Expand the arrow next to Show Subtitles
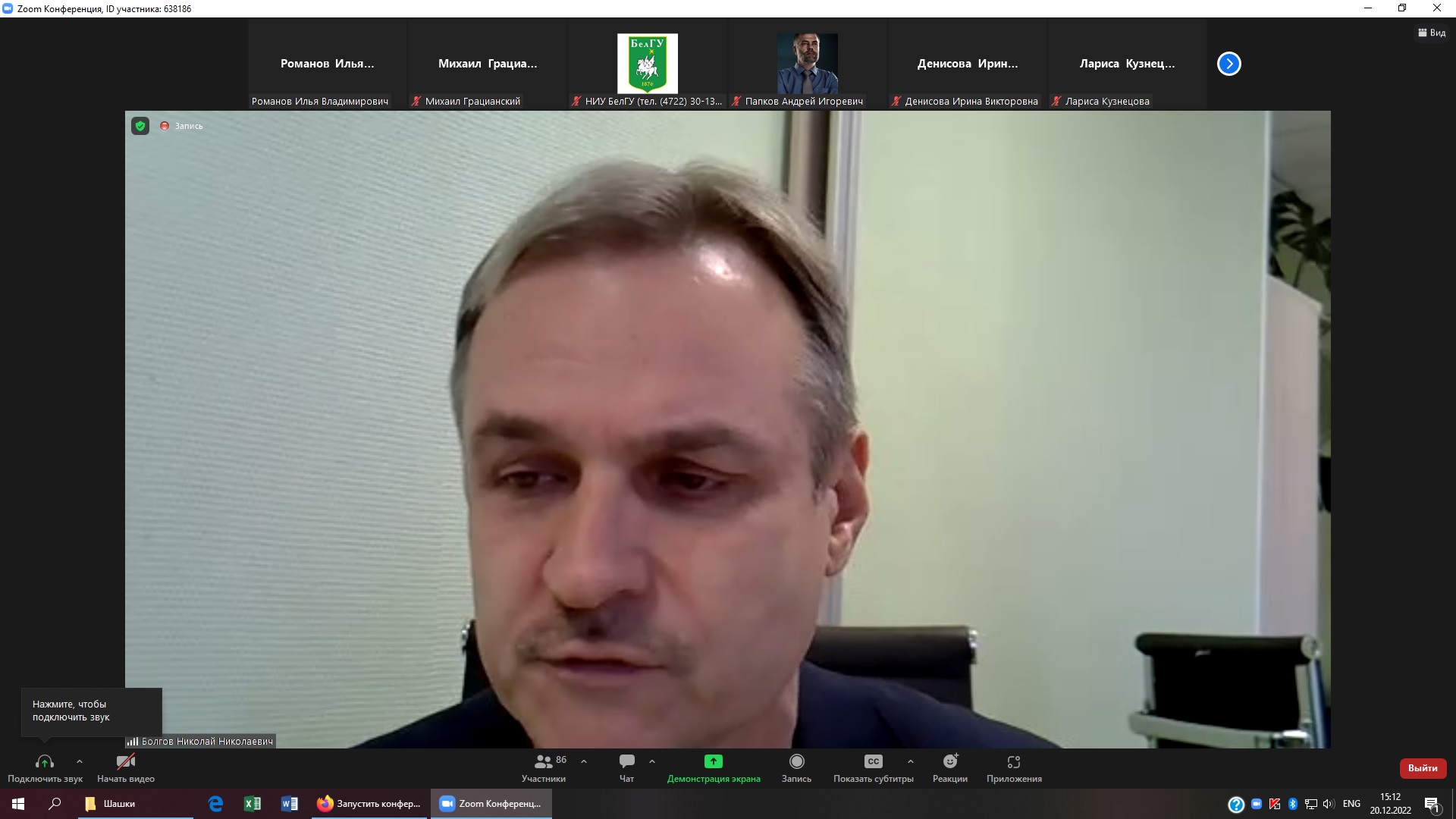The width and height of the screenshot is (1456, 819). click(x=910, y=761)
